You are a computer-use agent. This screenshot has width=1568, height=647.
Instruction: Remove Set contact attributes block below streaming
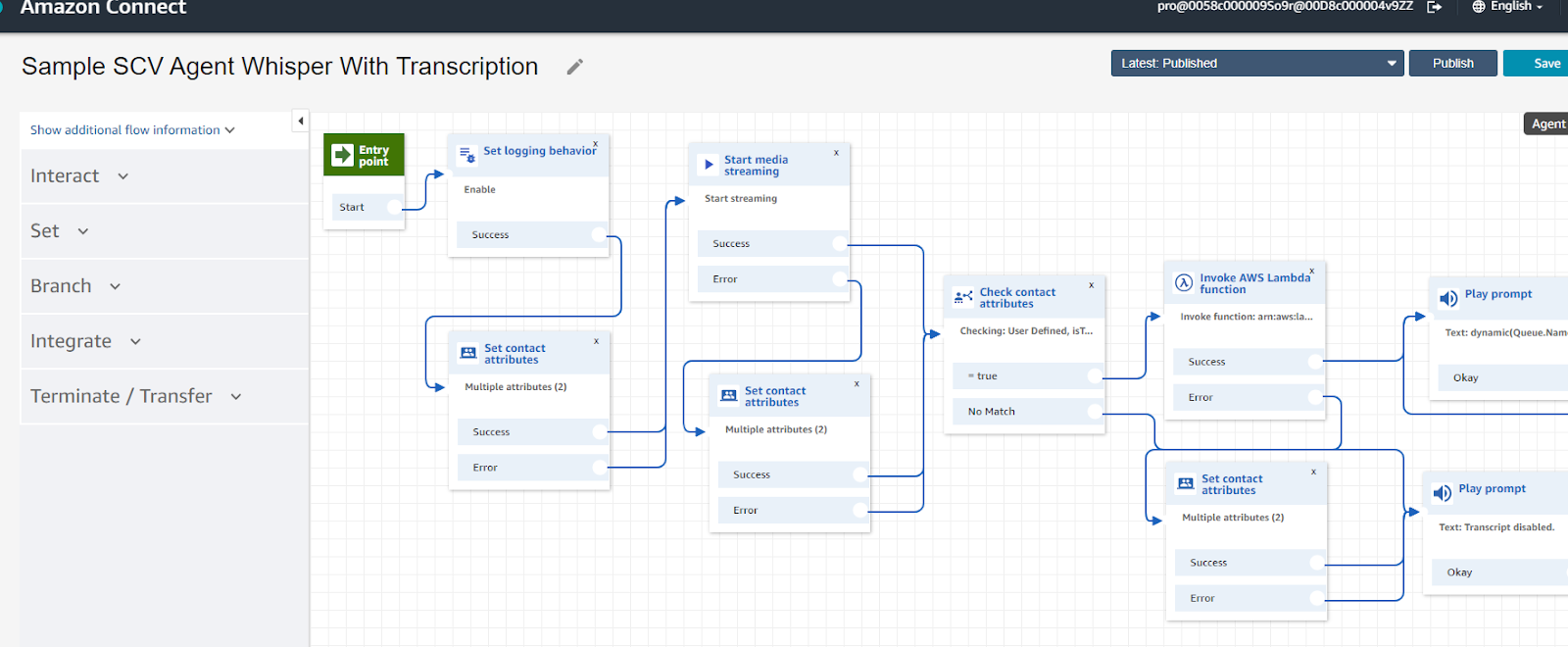(857, 383)
